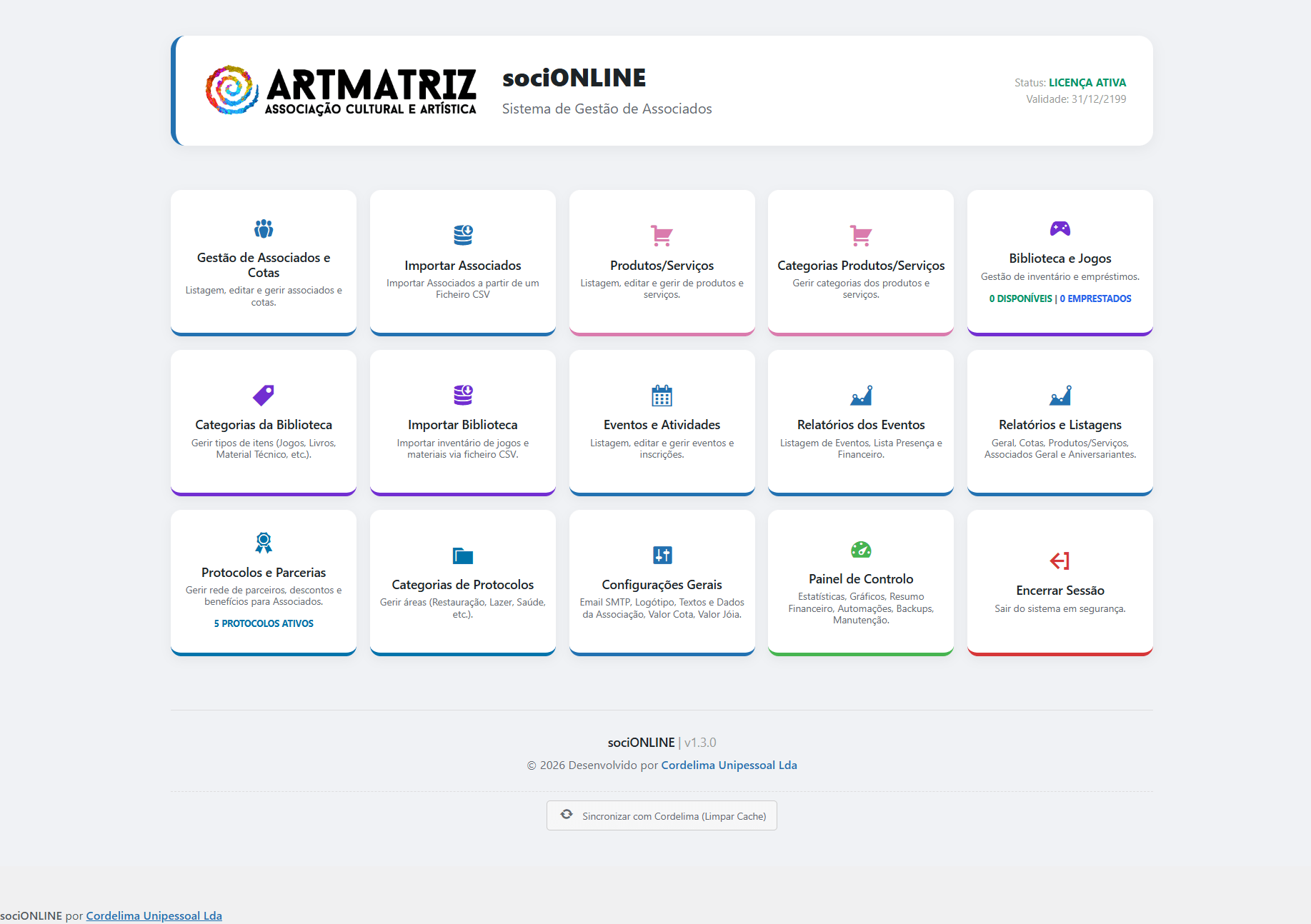The width and height of the screenshot is (1311, 924).
Task: Click the ARTMATRIZ logo in header
Action: pyautogui.click(x=341, y=91)
